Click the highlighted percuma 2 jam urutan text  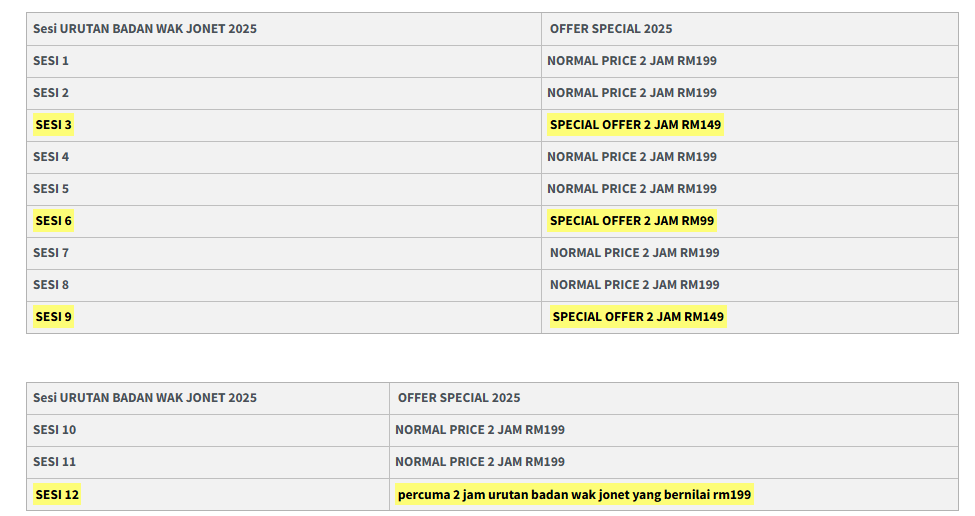tap(574, 494)
